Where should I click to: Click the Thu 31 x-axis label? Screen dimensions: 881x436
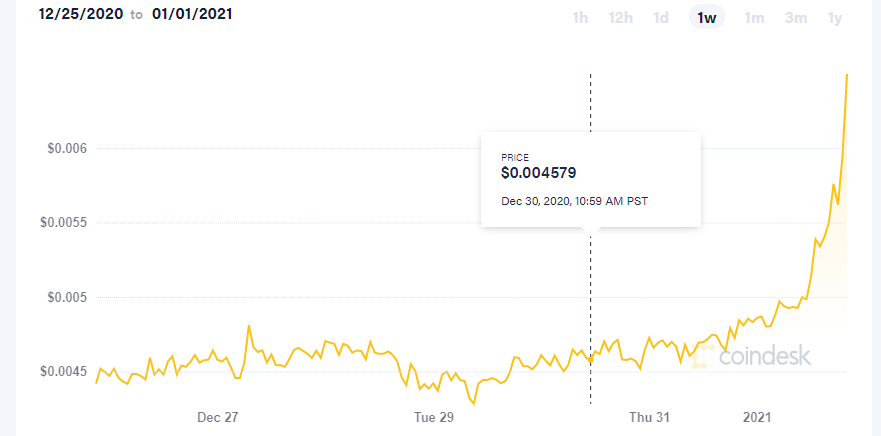pyautogui.click(x=650, y=417)
